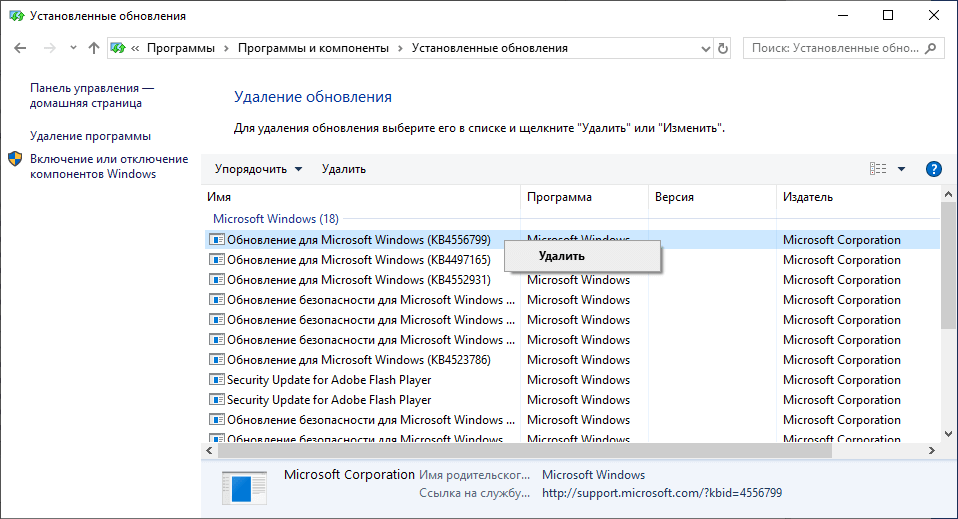This screenshot has height=519, width=958.
Task: Open address bar history dropdown
Action: [x=706, y=48]
